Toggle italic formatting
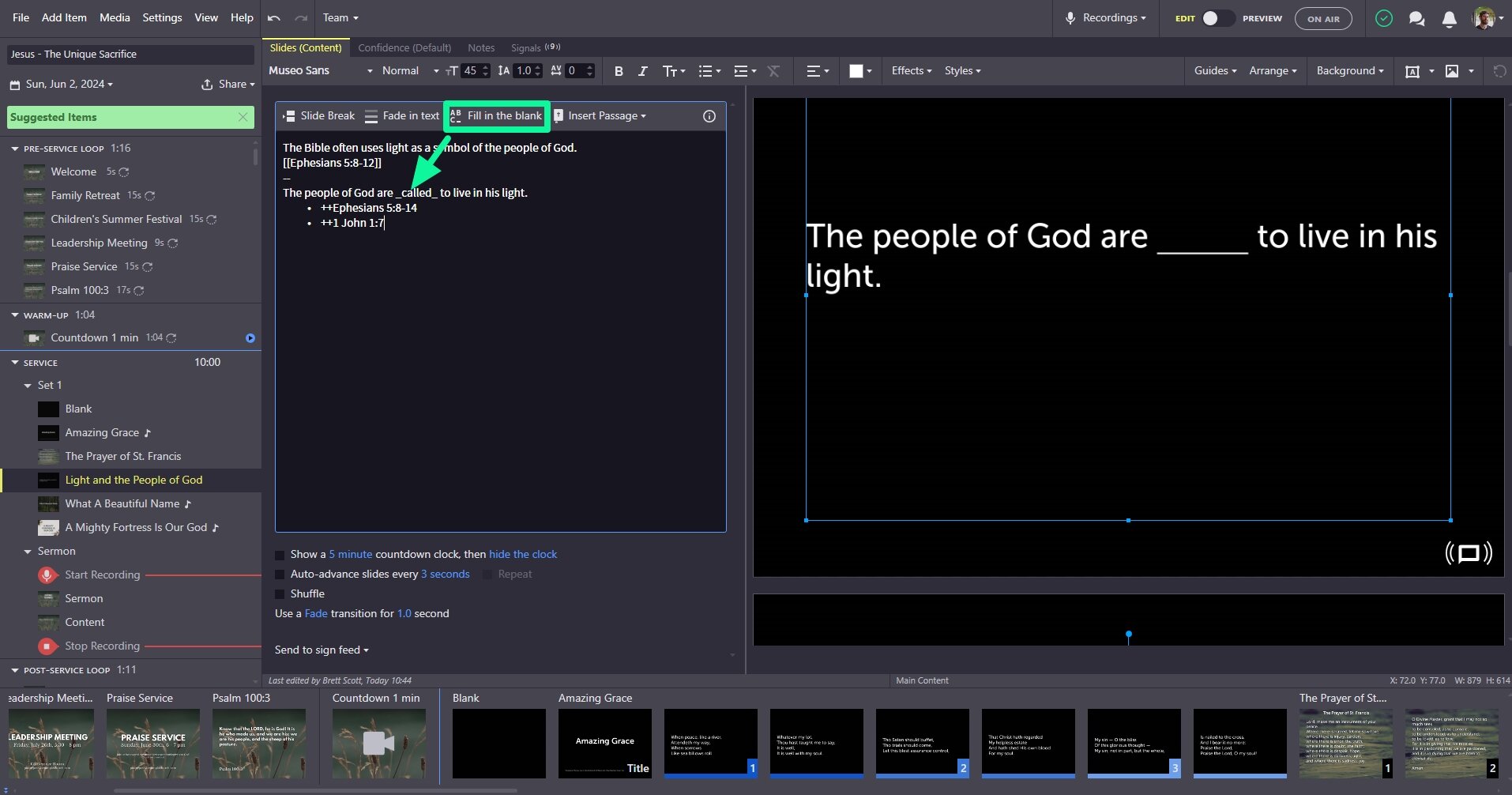 [x=642, y=71]
